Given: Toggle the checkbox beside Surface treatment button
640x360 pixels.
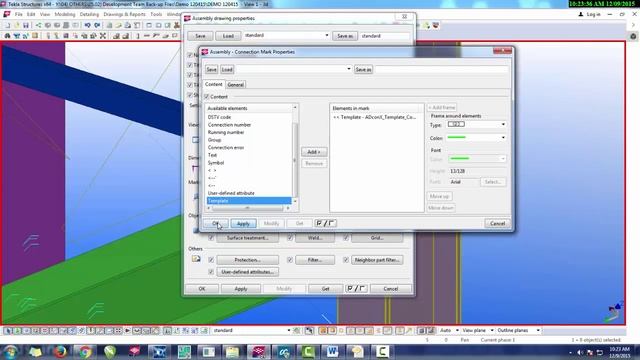Looking at the screenshot, I should point(211,238).
